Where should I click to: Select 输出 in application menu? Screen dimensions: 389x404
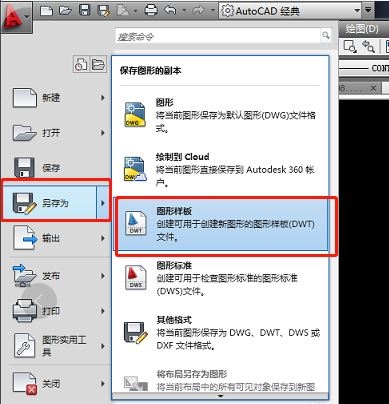pos(55,238)
